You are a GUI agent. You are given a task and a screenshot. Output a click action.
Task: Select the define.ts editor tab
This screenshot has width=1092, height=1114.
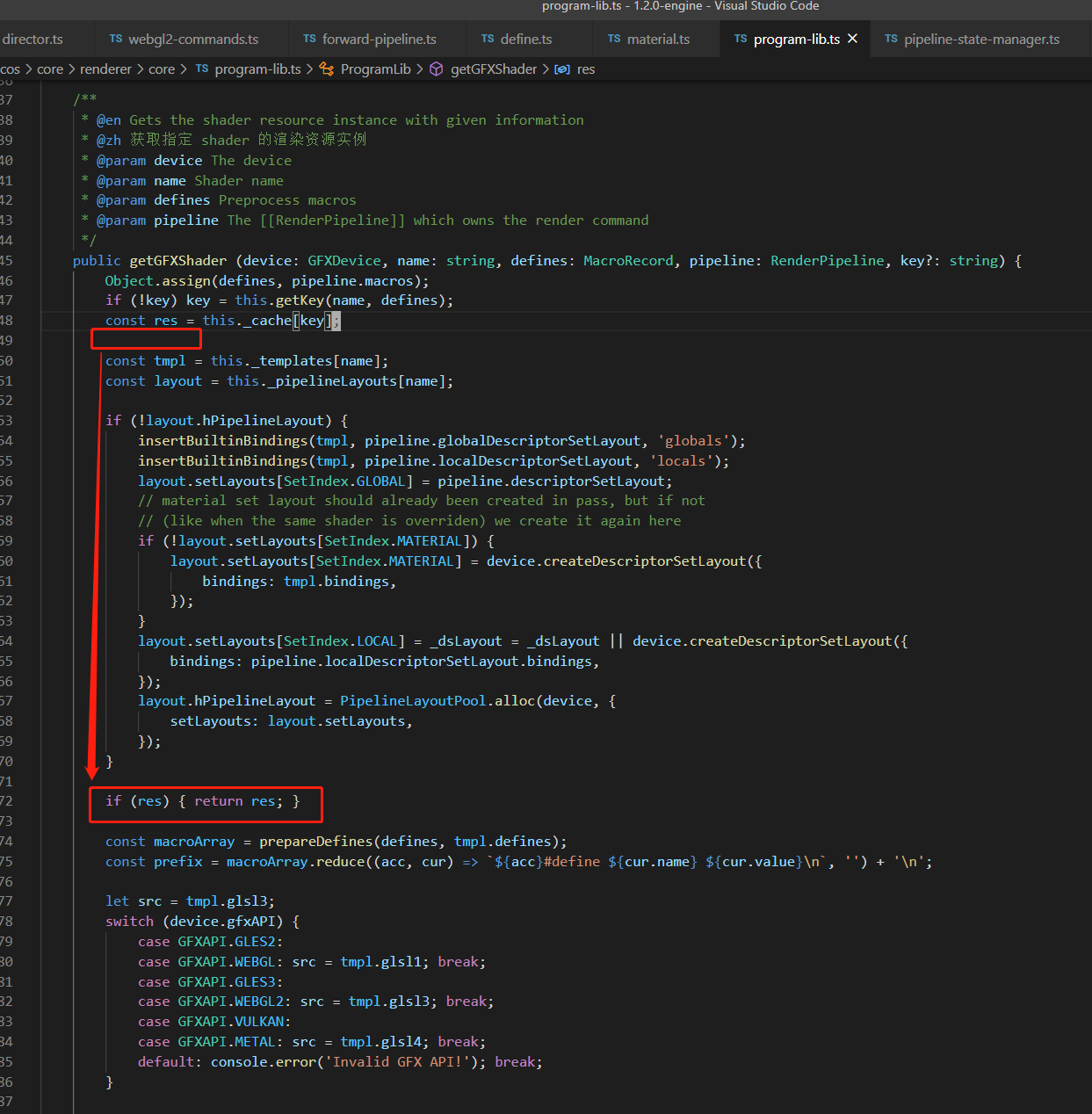[525, 40]
